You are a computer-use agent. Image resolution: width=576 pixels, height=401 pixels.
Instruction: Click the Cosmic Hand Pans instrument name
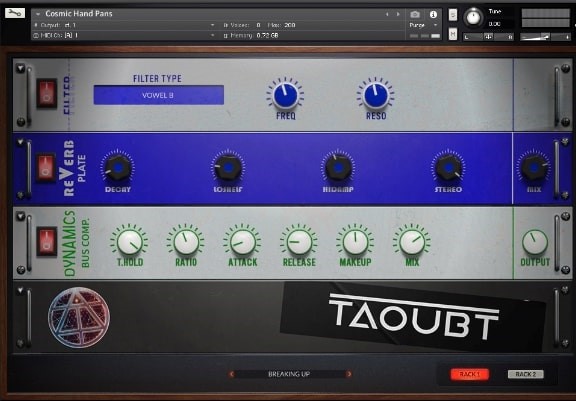click(x=79, y=14)
